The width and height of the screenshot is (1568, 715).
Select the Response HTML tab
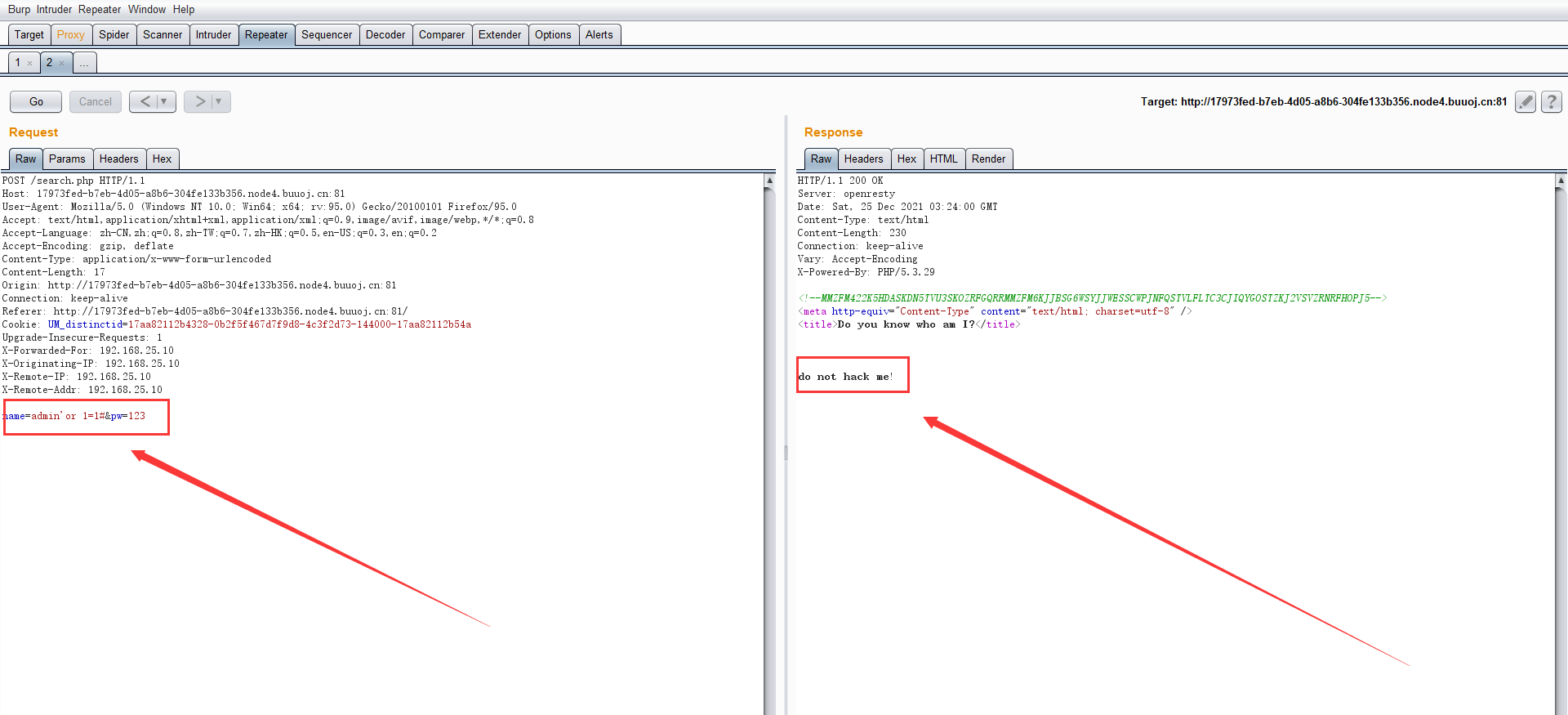click(943, 159)
